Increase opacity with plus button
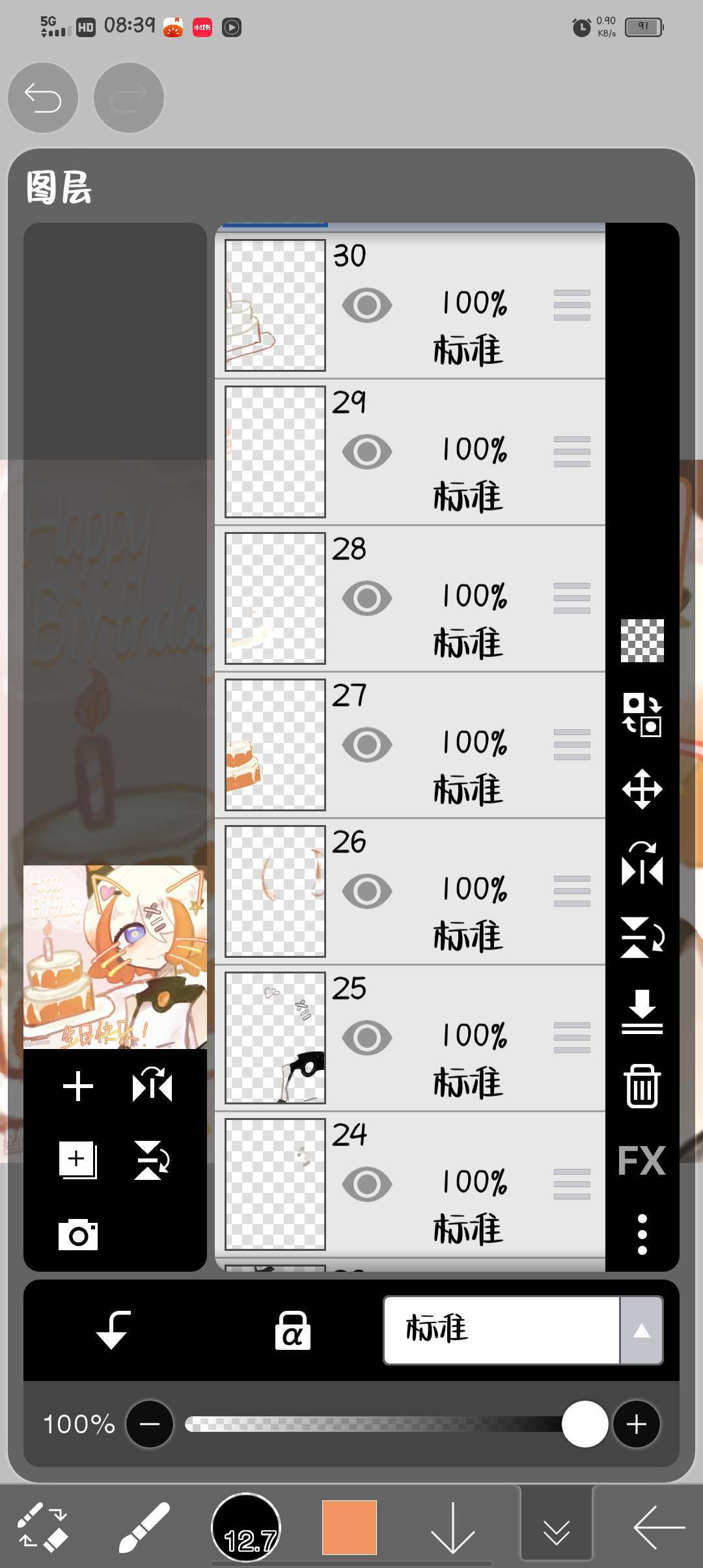 [x=636, y=1424]
